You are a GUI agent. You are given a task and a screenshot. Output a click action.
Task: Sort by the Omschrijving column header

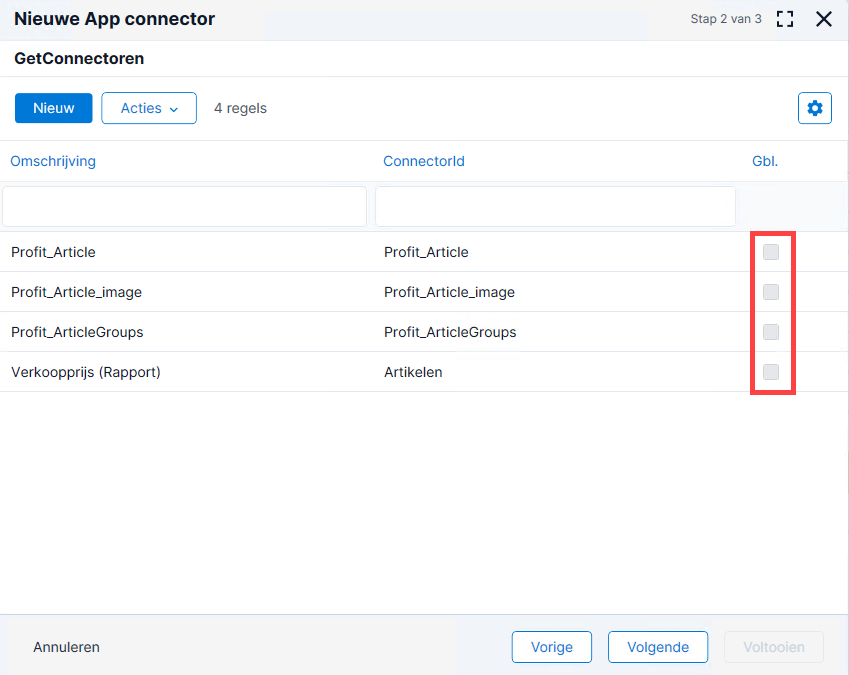[x=53, y=161]
